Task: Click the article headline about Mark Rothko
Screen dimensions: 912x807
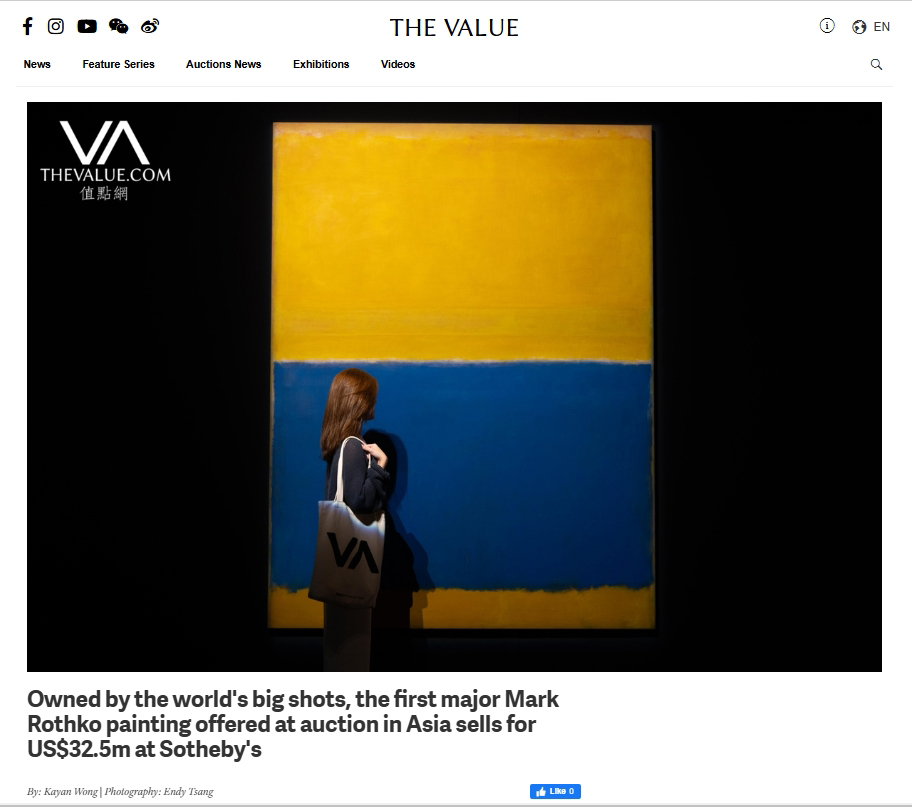Action: [x=293, y=724]
